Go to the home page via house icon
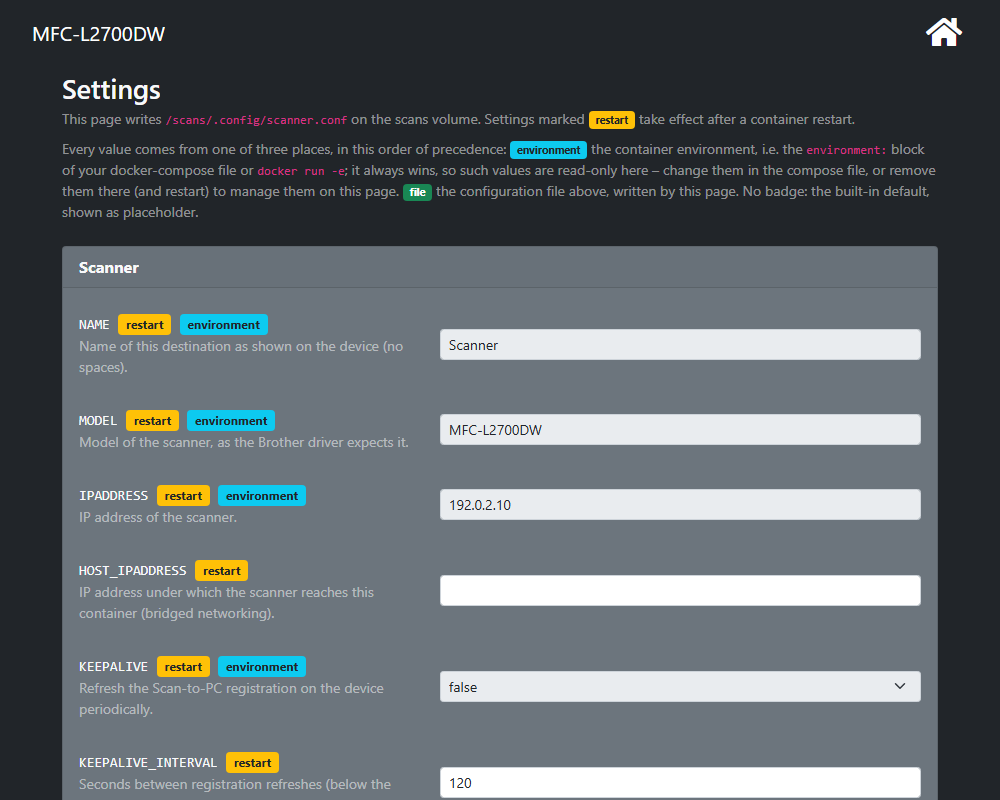 (943, 33)
